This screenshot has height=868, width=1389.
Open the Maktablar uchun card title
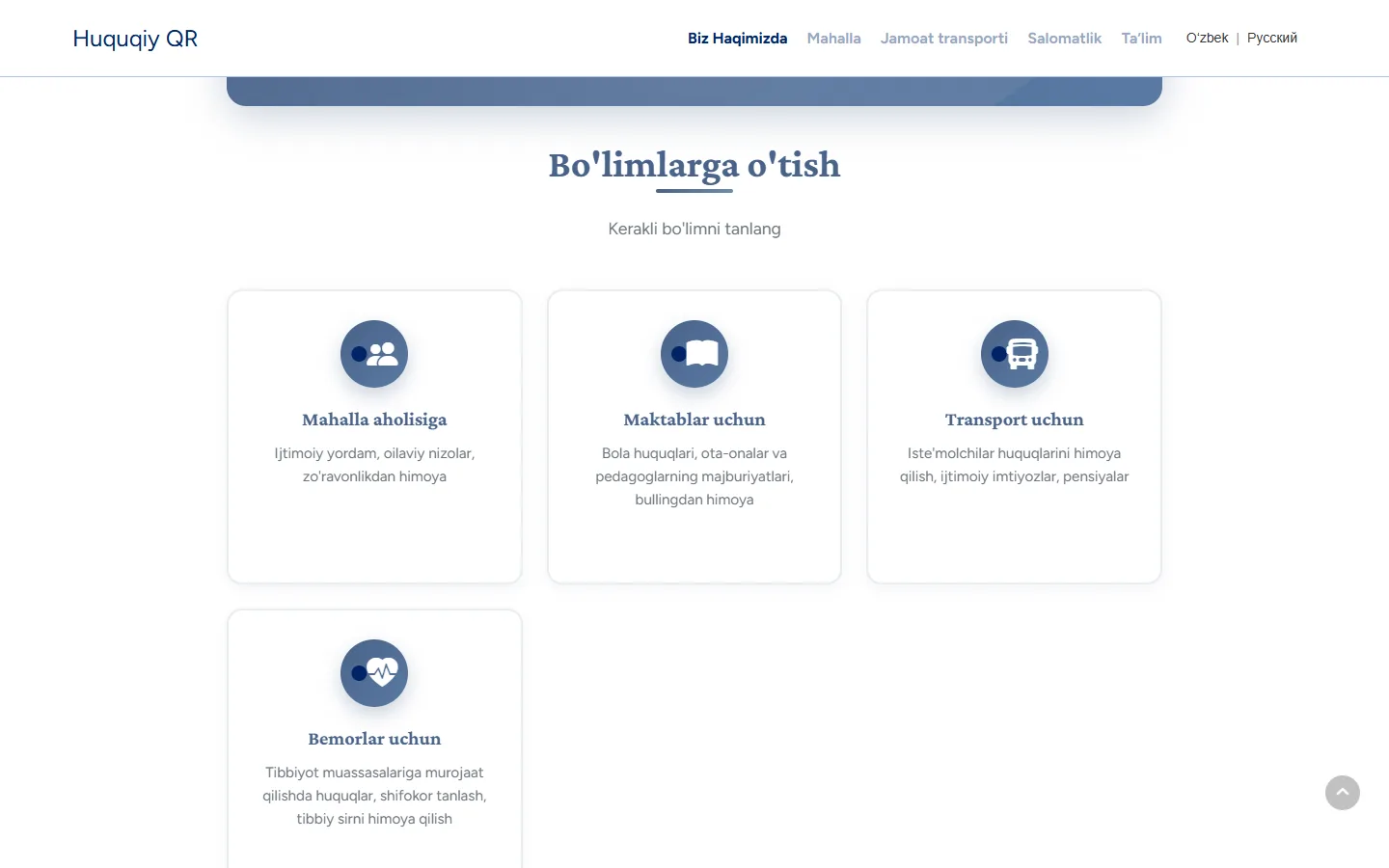click(694, 420)
